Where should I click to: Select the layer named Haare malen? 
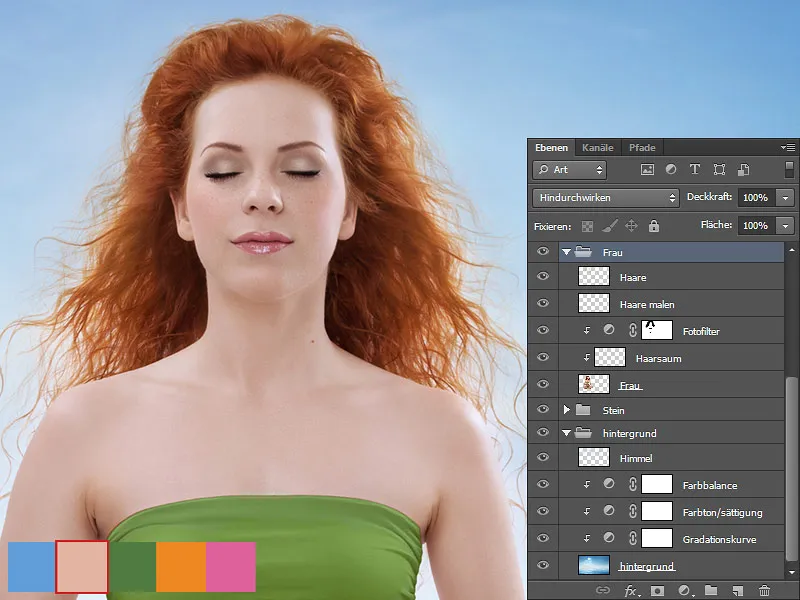coord(647,305)
